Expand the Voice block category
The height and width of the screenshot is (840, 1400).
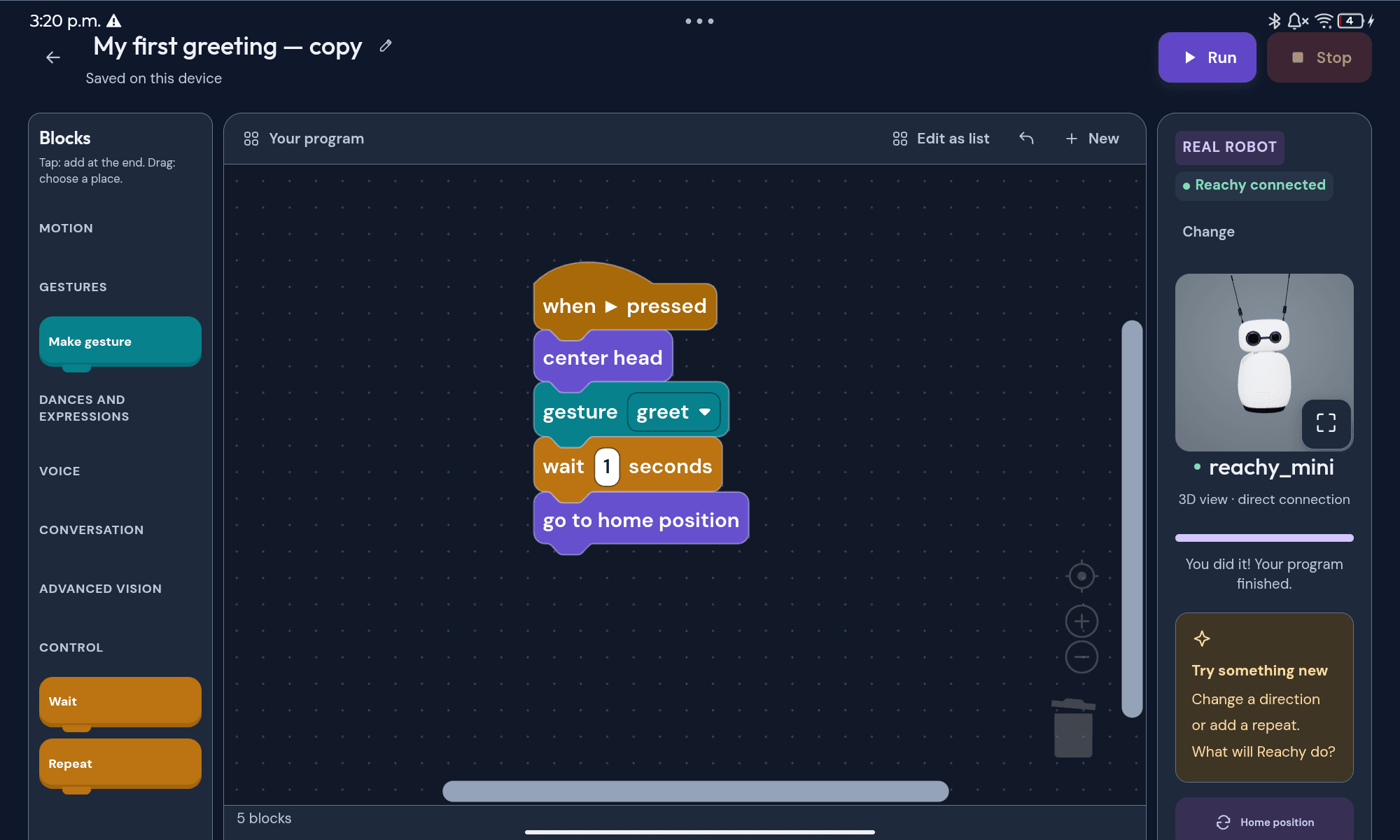(59, 471)
